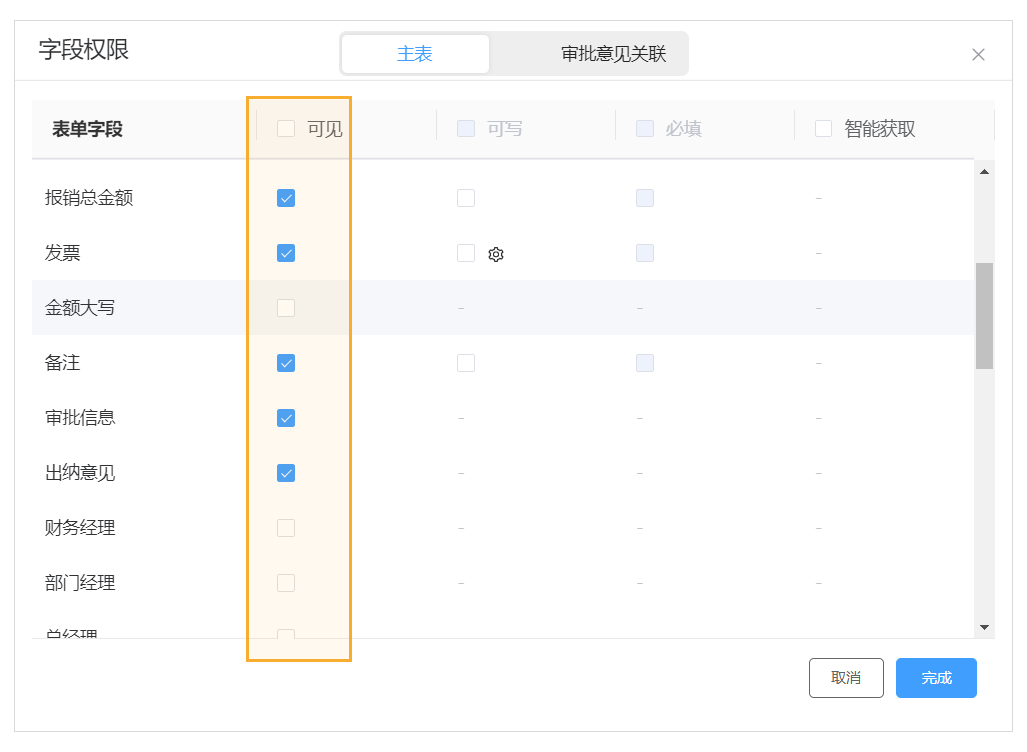Click the 完成 button
The image size is (1027, 752).
(x=935, y=678)
